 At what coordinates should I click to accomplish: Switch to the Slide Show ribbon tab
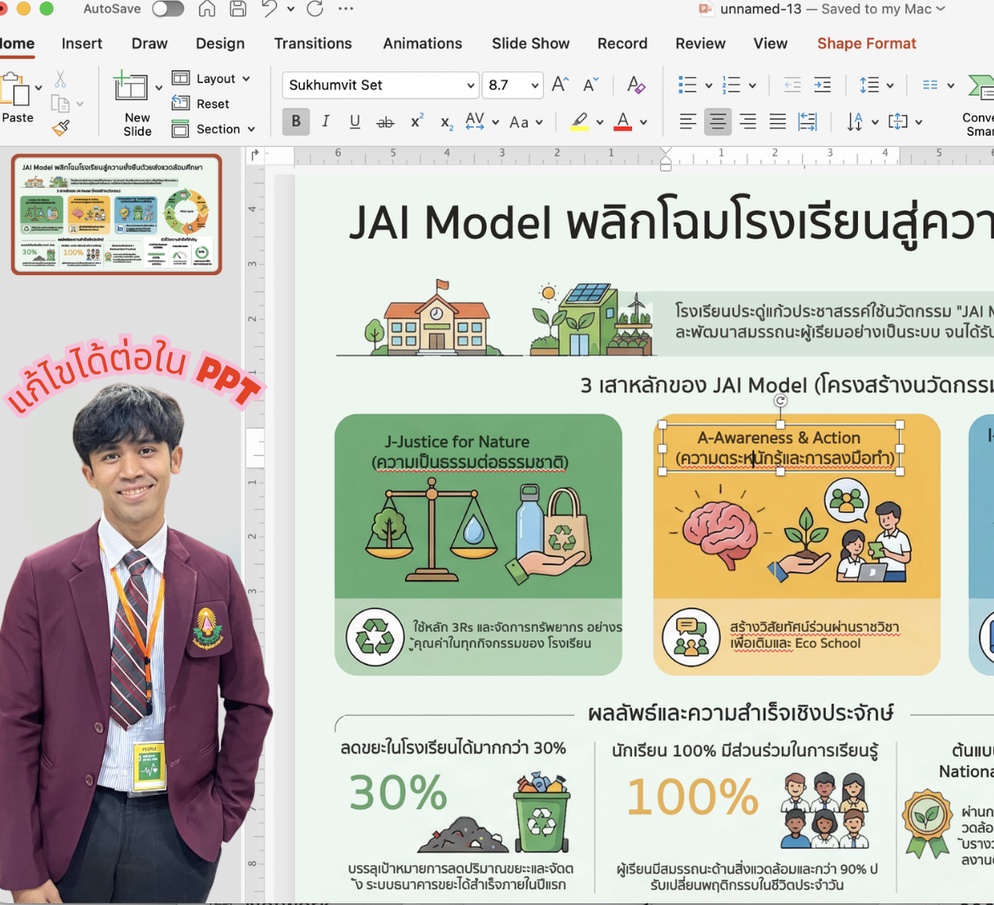coord(531,44)
